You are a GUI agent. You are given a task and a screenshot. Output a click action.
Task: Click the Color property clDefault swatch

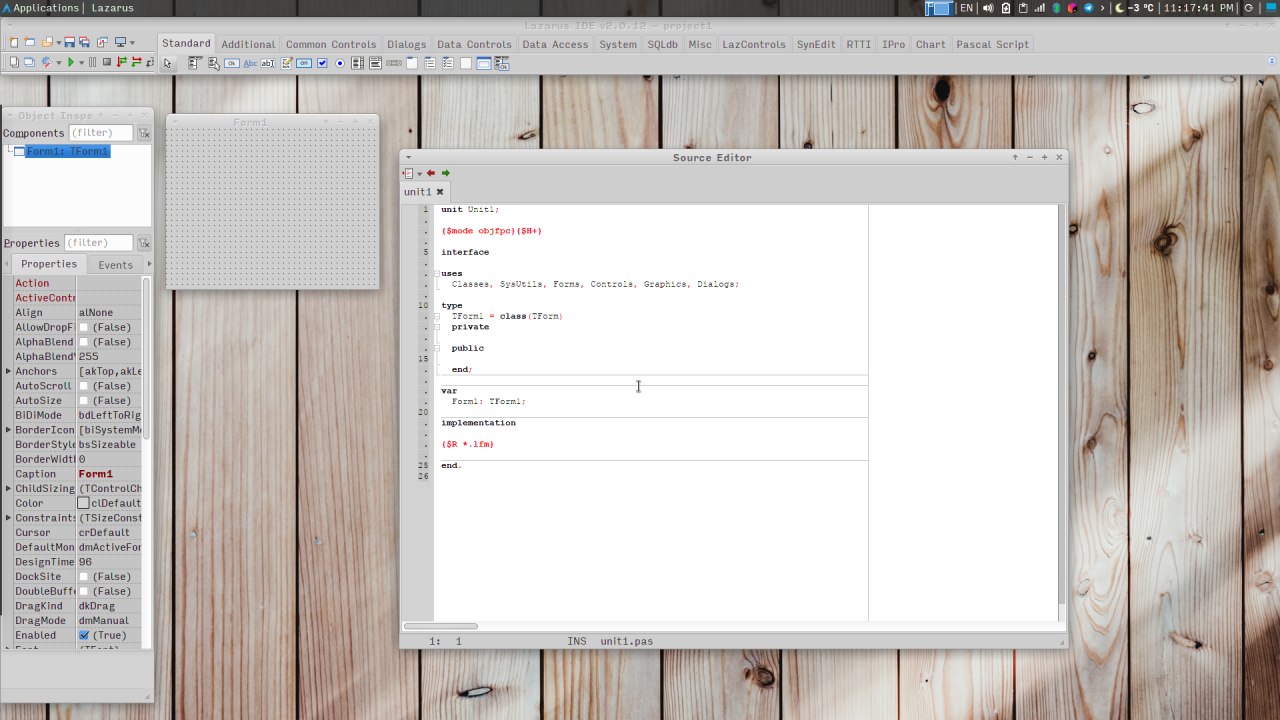tap(84, 504)
